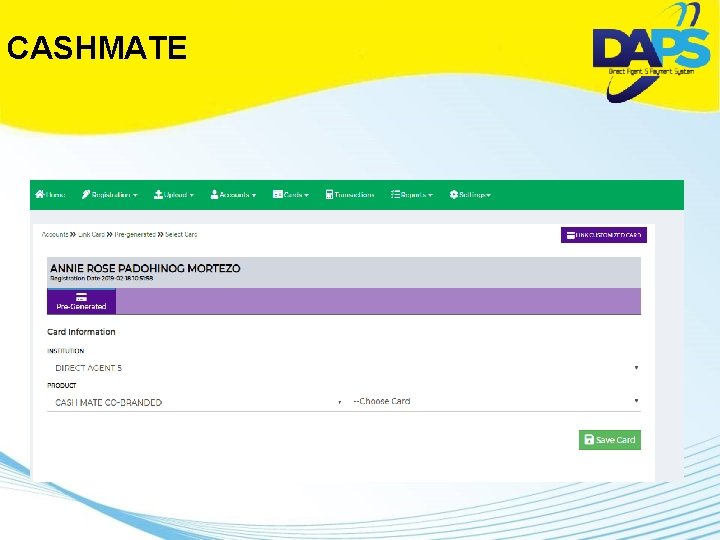Click the name ANNIE ROSE PADOHINOG MORTEZO

(x=145, y=268)
